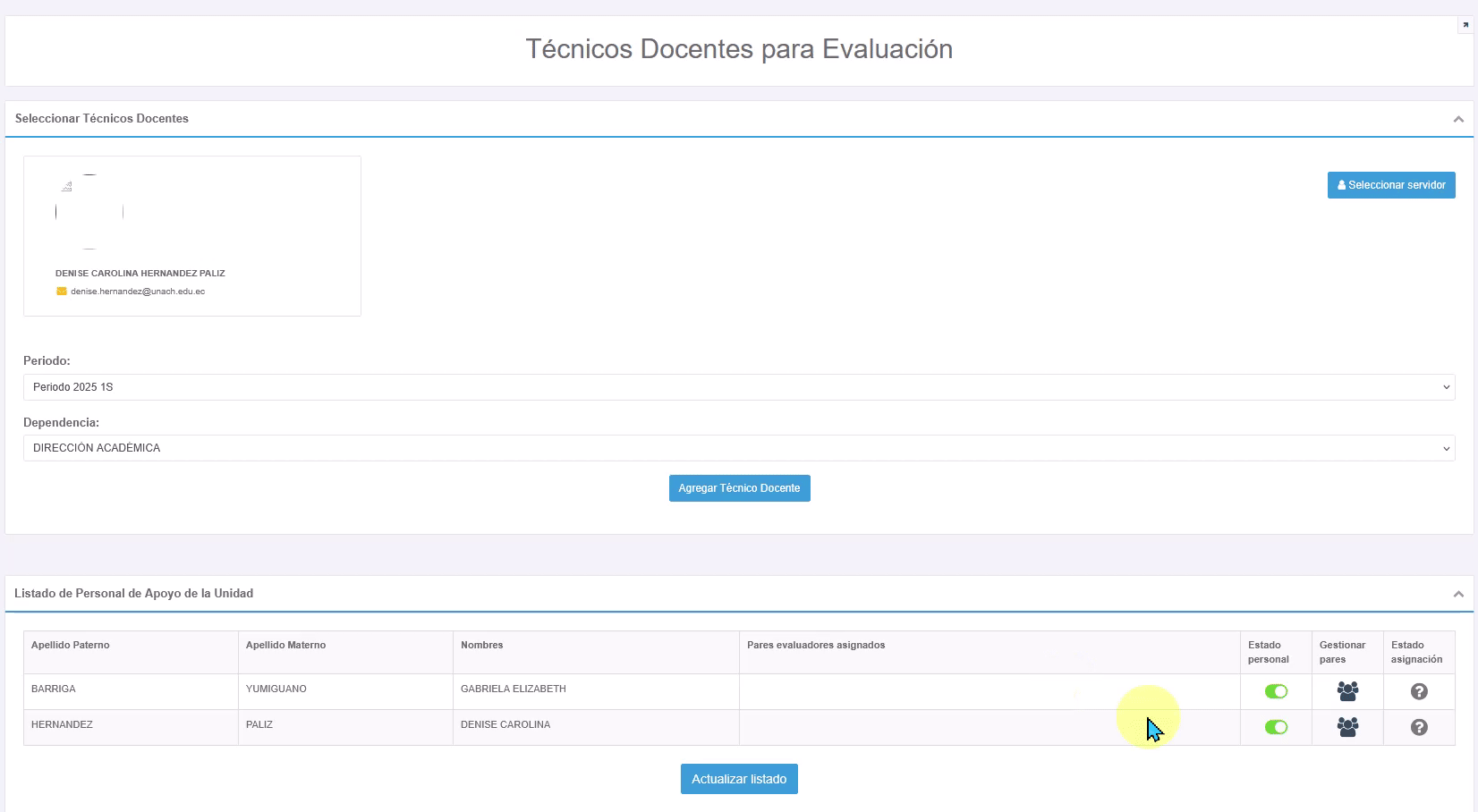
Task: Click the Seleccionar servidor button
Action: 1391,185
